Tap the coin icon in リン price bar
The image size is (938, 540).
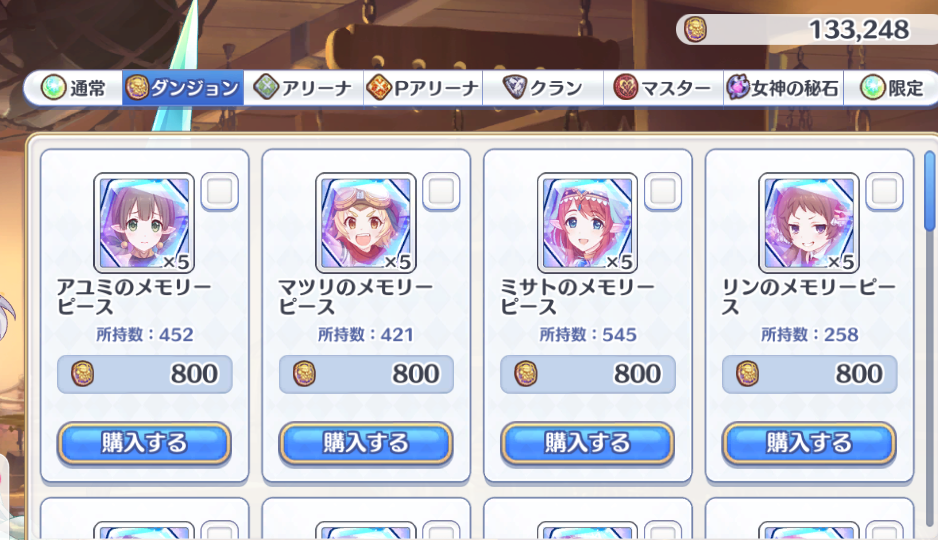pos(747,374)
